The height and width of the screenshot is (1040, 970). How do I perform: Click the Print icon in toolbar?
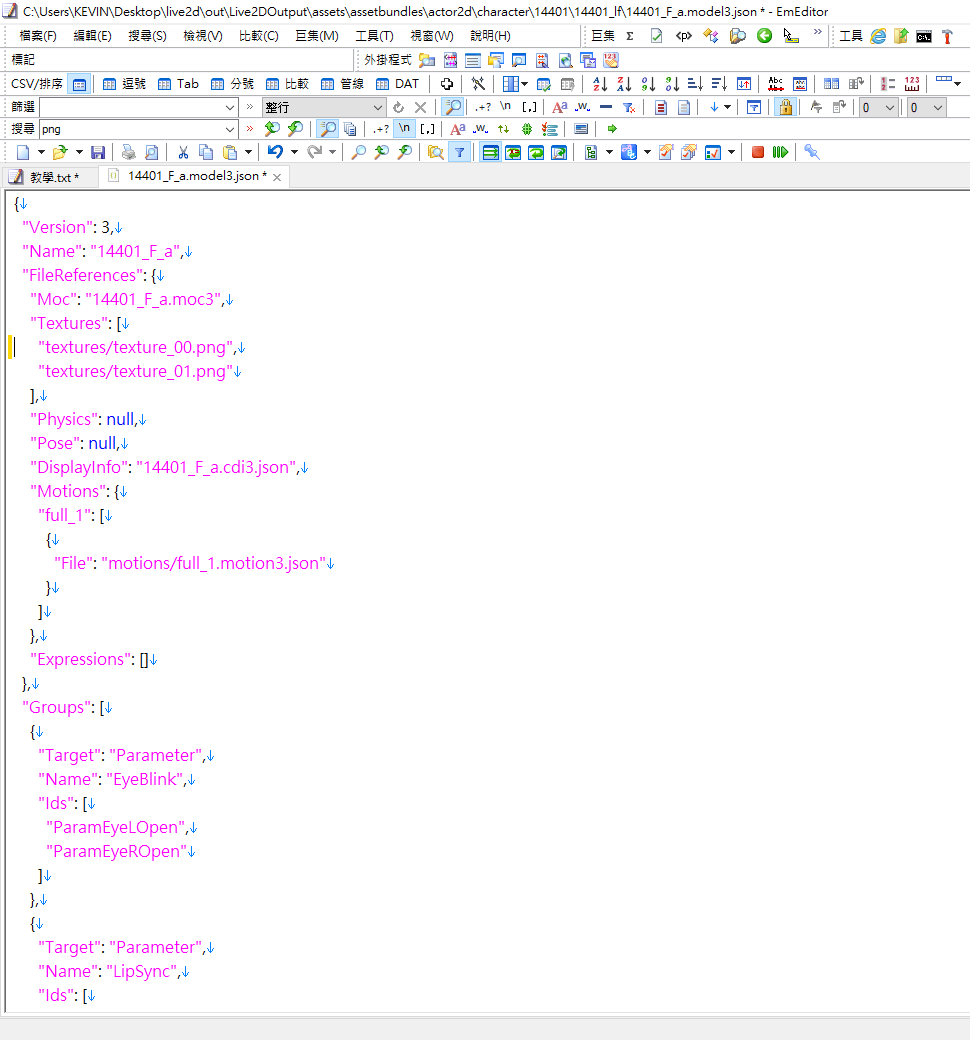(128, 152)
